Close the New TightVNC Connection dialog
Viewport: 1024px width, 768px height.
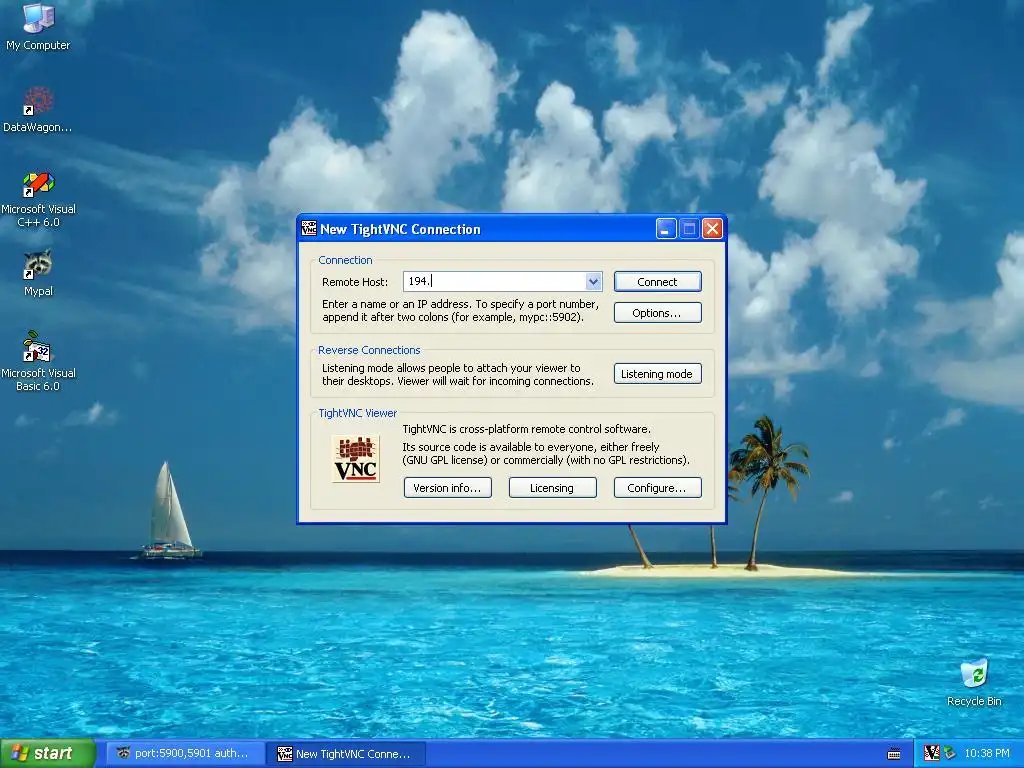[x=712, y=229]
